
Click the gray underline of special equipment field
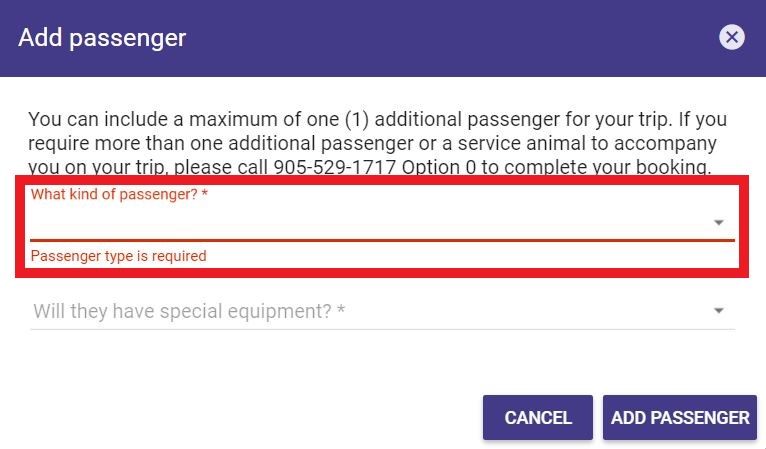pos(382,329)
